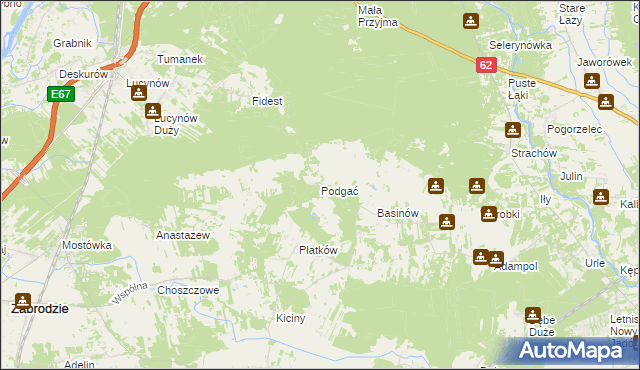This screenshot has height=370, width=640.
Task: Click the green E67 route shield
Action: point(61,94)
